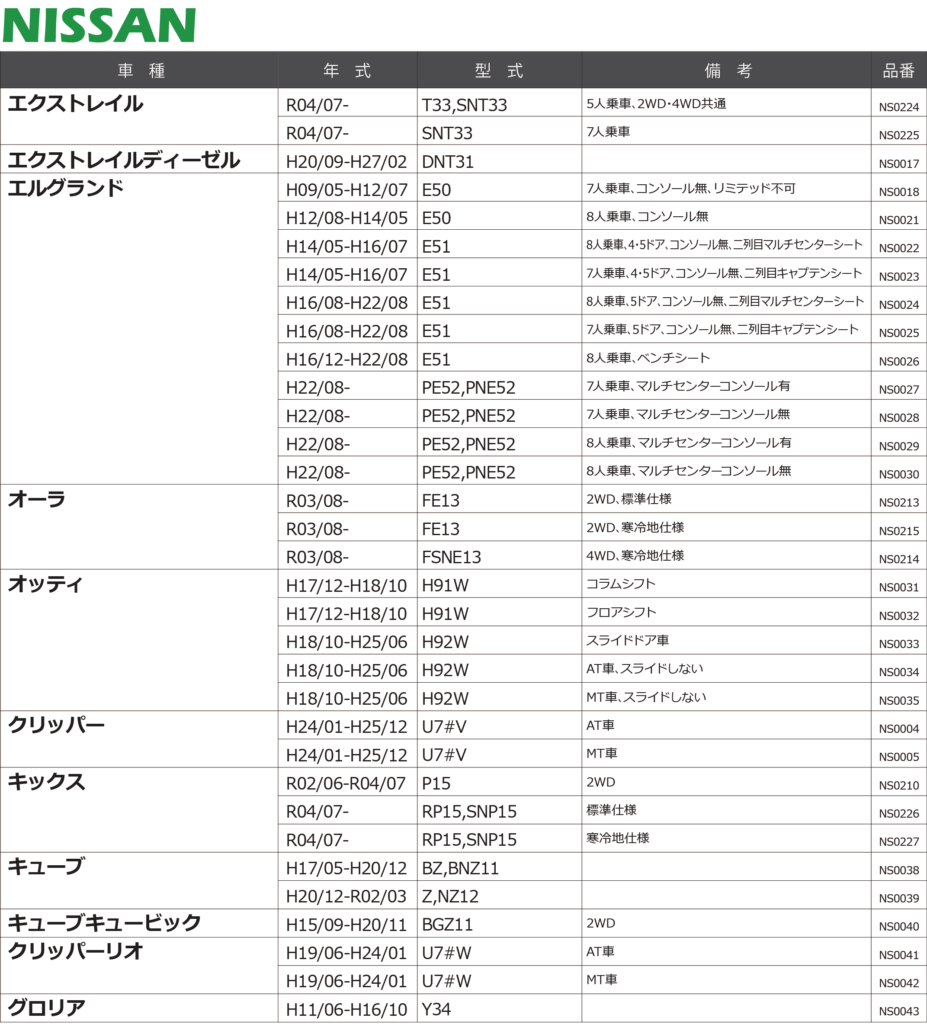Click the green NISSAN logo
The height and width of the screenshot is (1024, 927).
point(99,25)
